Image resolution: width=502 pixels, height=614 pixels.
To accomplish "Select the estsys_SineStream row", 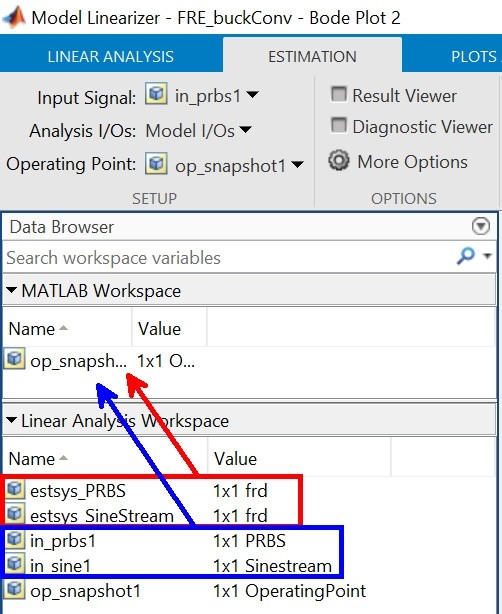I will click(x=152, y=515).
